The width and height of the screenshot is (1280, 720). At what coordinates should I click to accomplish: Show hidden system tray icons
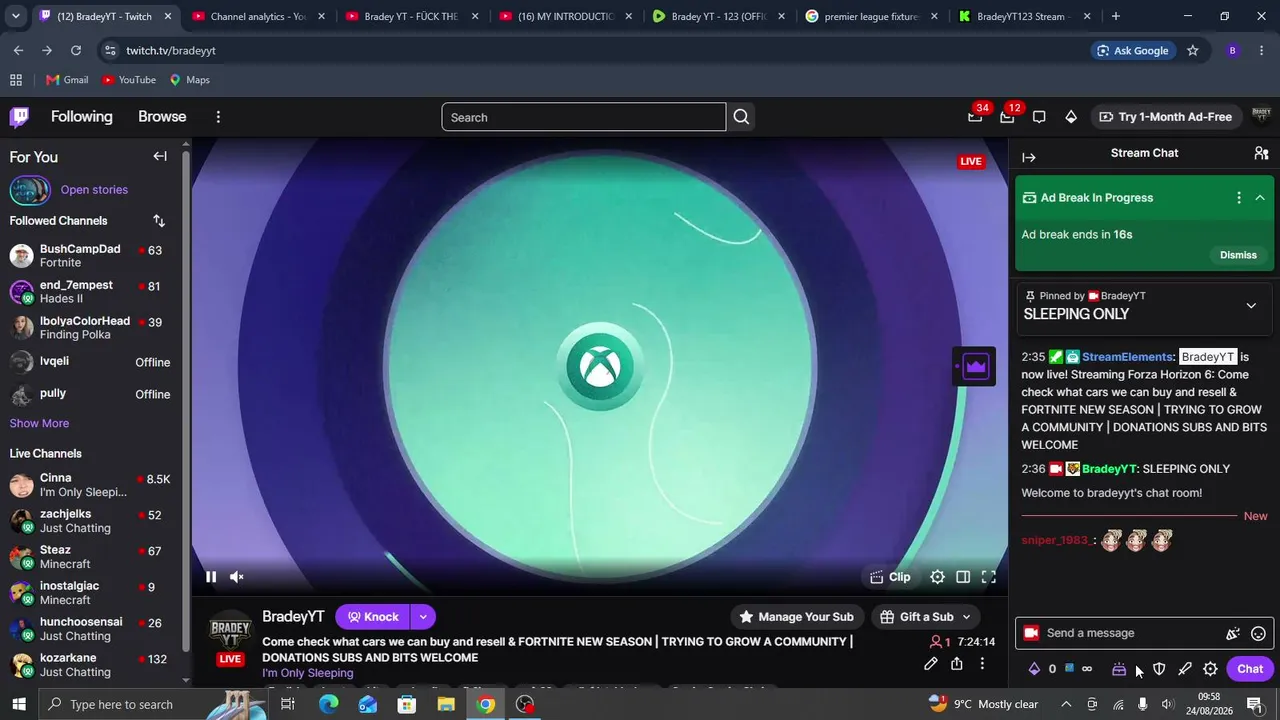1064,704
